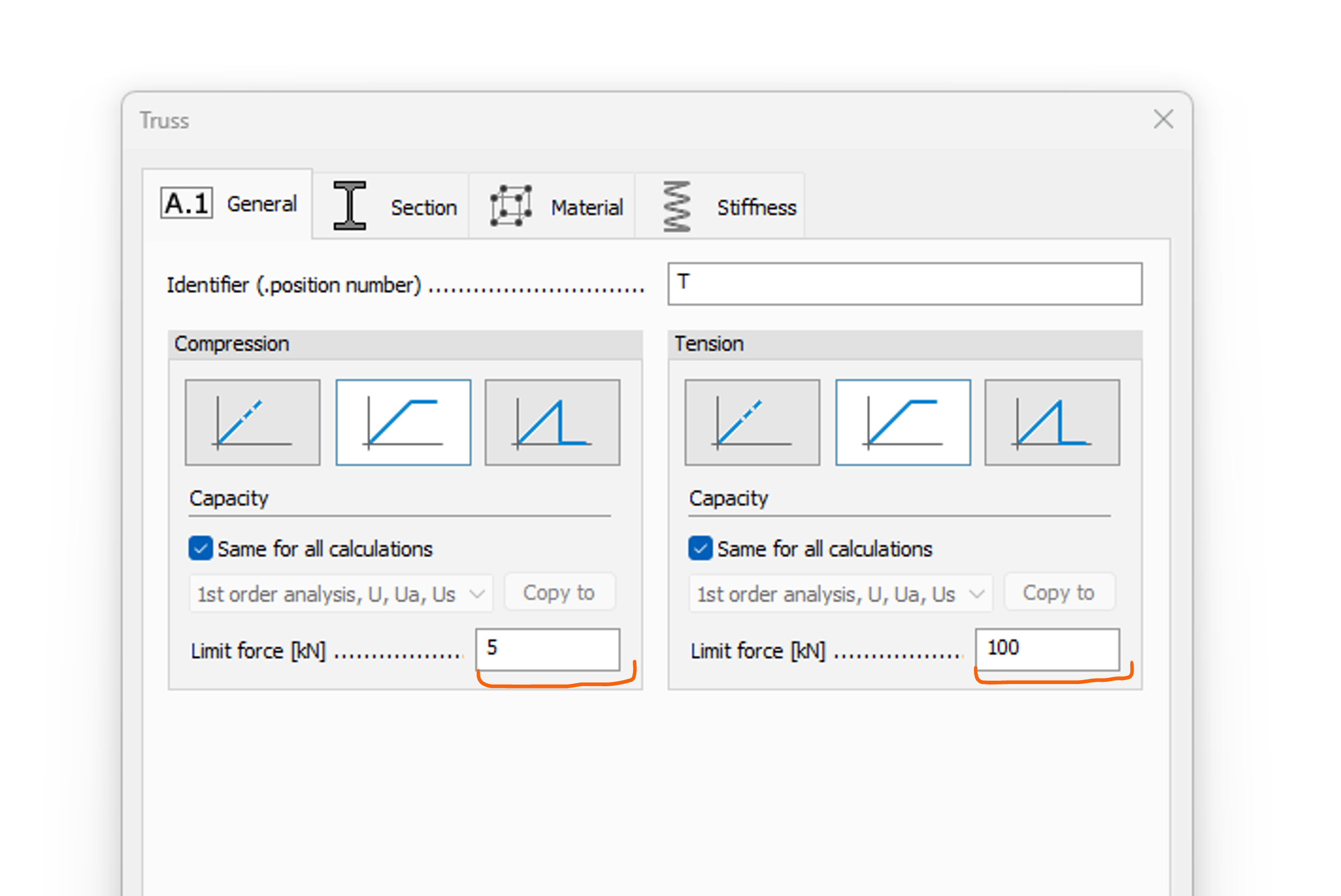Switch to the General tab
1341x896 pixels.
coord(228,204)
